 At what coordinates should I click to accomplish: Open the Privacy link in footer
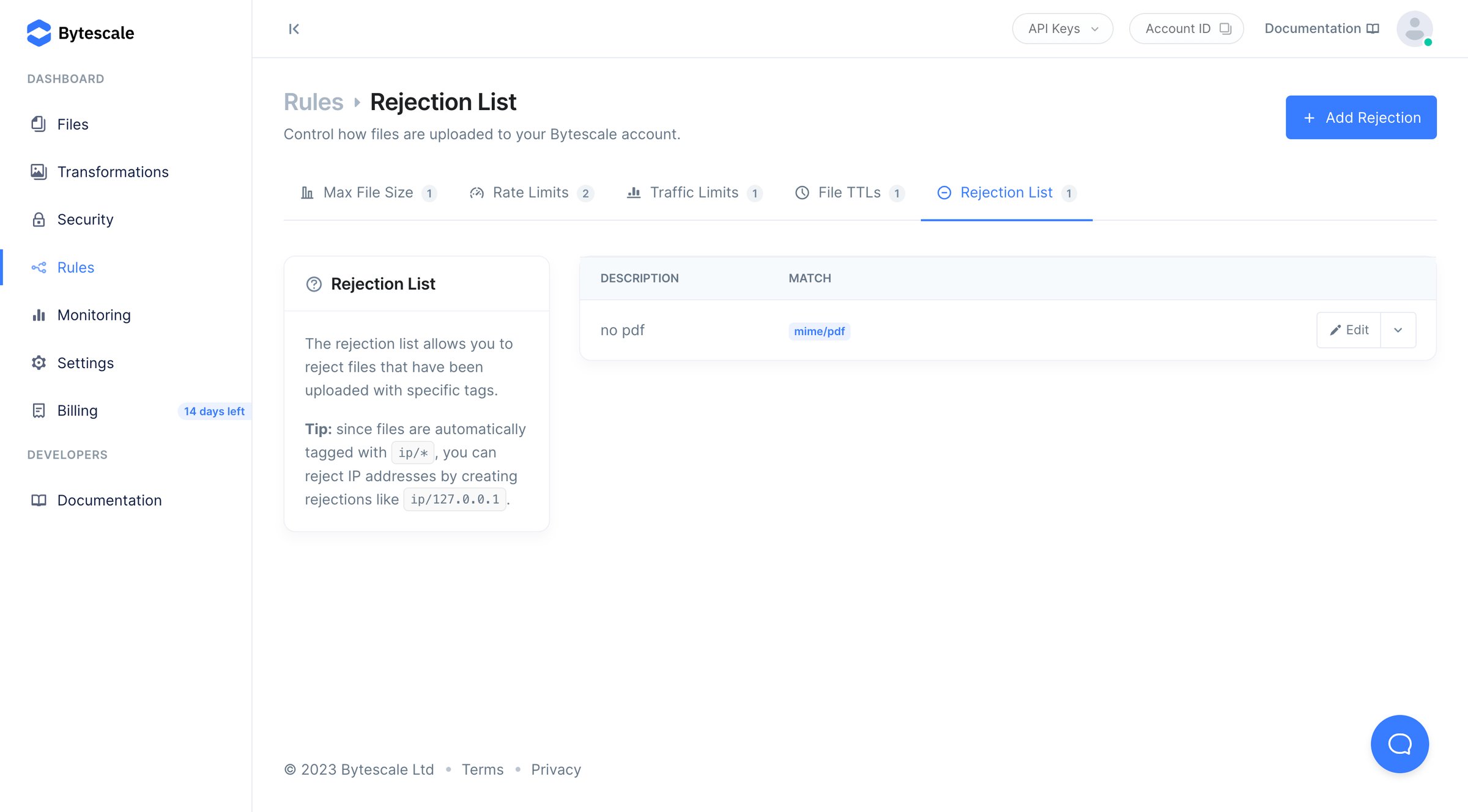pyautogui.click(x=556, y=770)
